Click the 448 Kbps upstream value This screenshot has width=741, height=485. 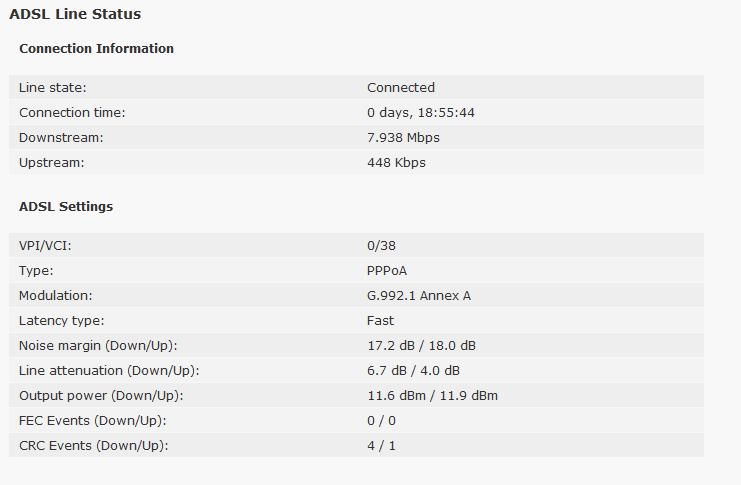(396, 163)
